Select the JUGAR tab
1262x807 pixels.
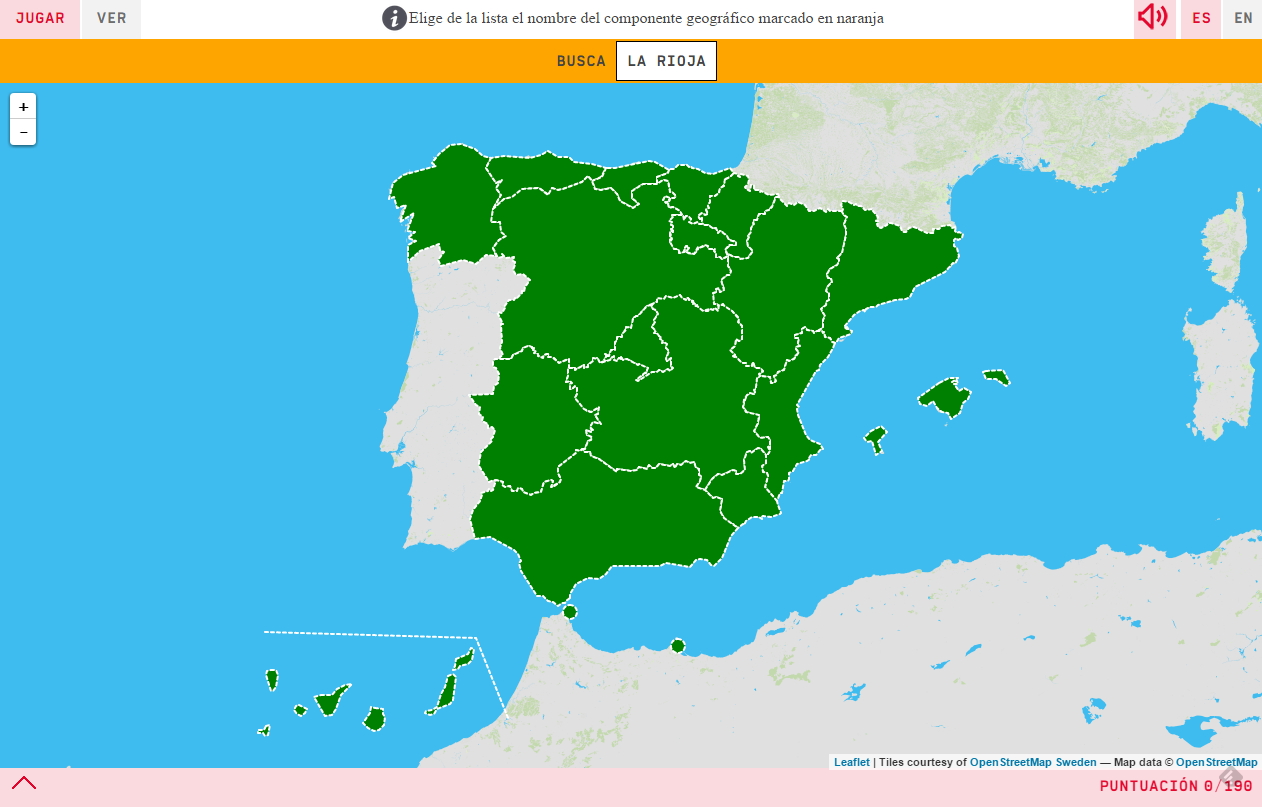[40, 18]
